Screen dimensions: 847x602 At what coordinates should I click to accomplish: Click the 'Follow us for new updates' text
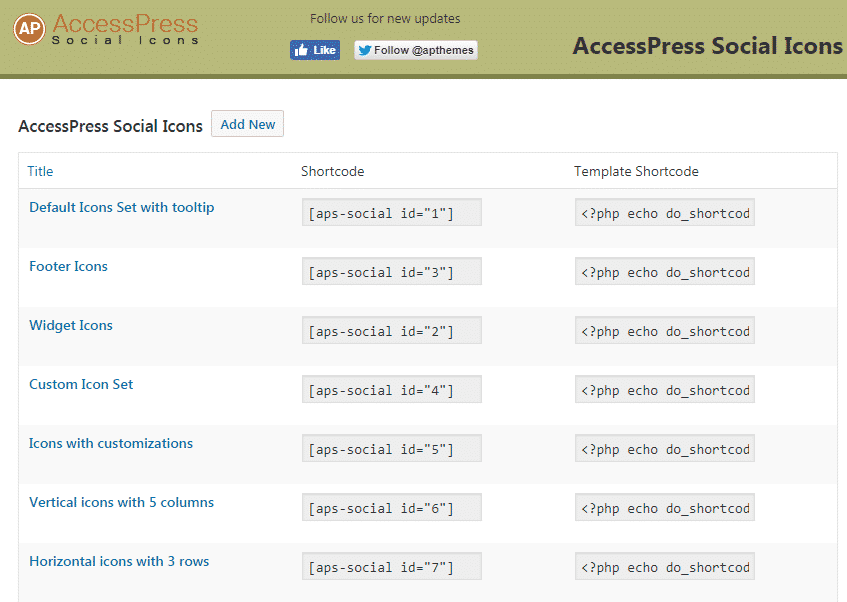click(385, 18)
